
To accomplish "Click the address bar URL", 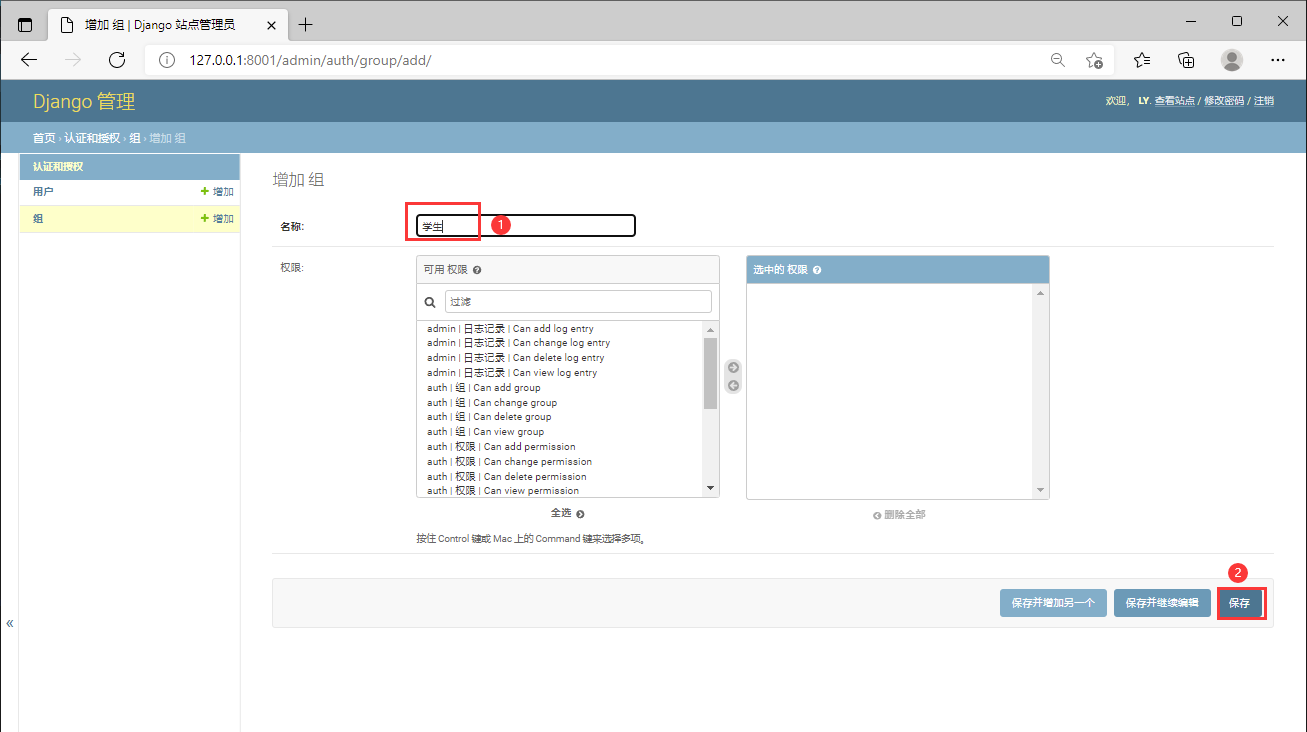I will pos(310,60).
